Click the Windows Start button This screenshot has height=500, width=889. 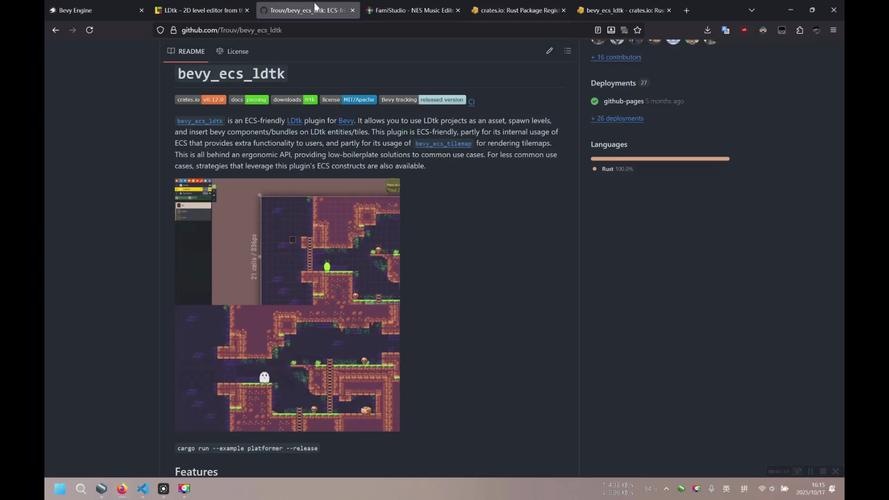(59, 489)
